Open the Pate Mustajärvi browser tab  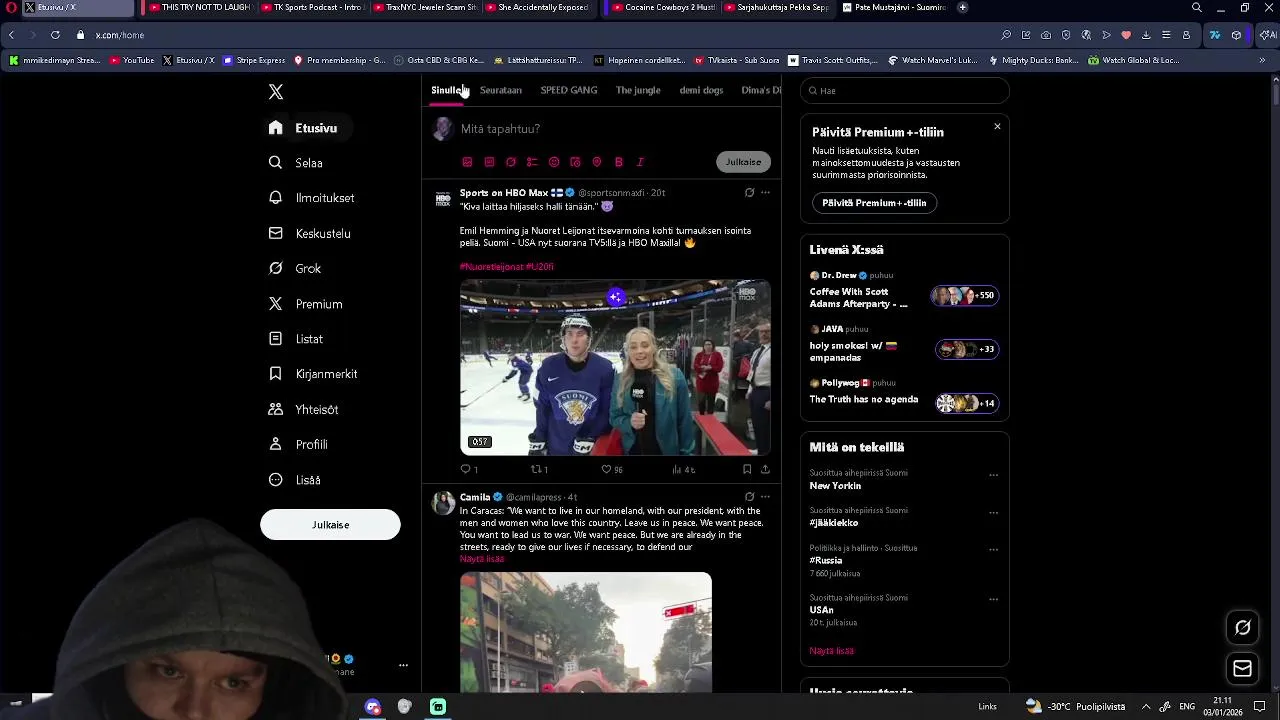(x=892, y=7)
